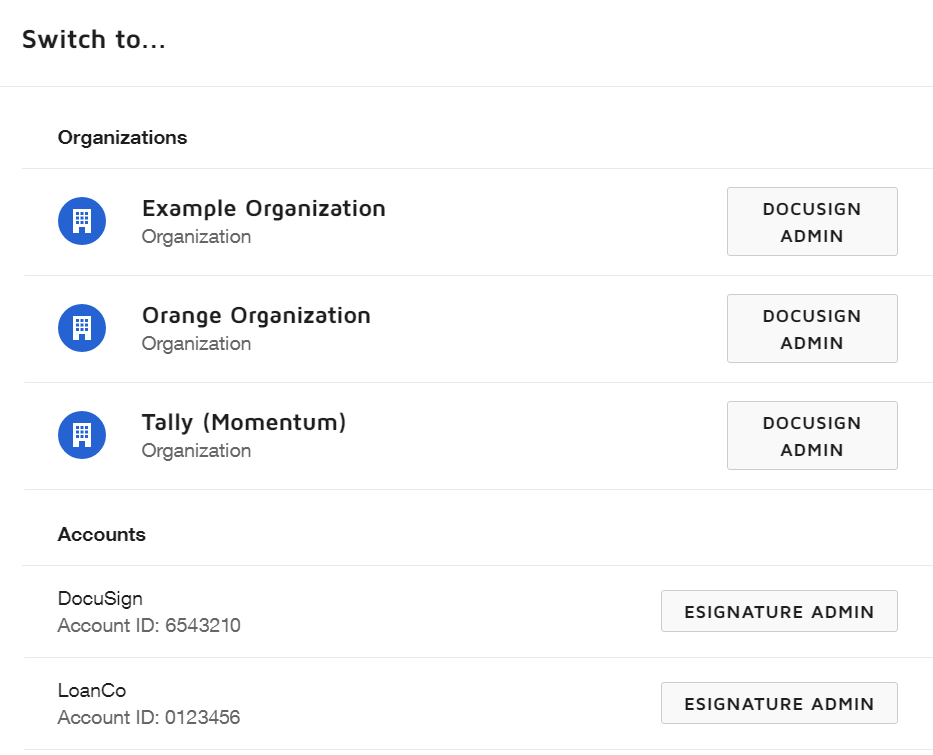Image resolution: width=933 pixels, height=755 pixels.
Task: Open Docusign Admin for Orange Organization
Action: 812,328
